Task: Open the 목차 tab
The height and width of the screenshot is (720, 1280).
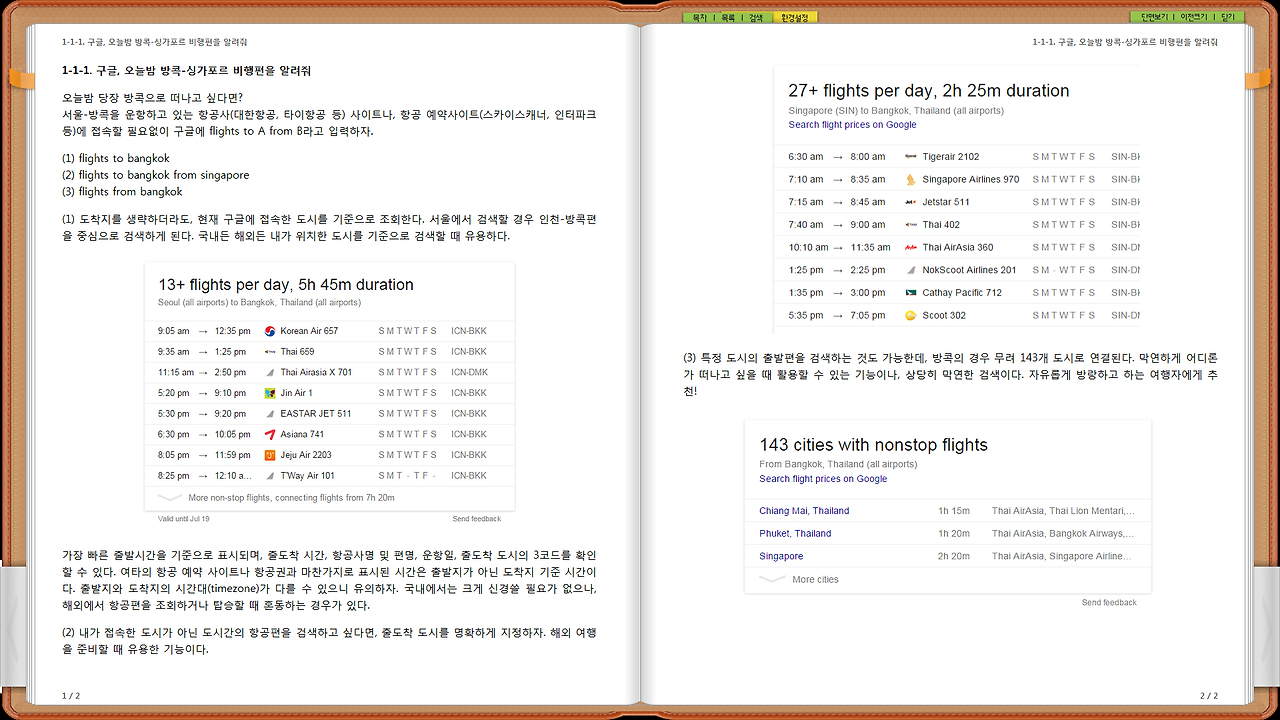Action: click(x=699, y=17)
